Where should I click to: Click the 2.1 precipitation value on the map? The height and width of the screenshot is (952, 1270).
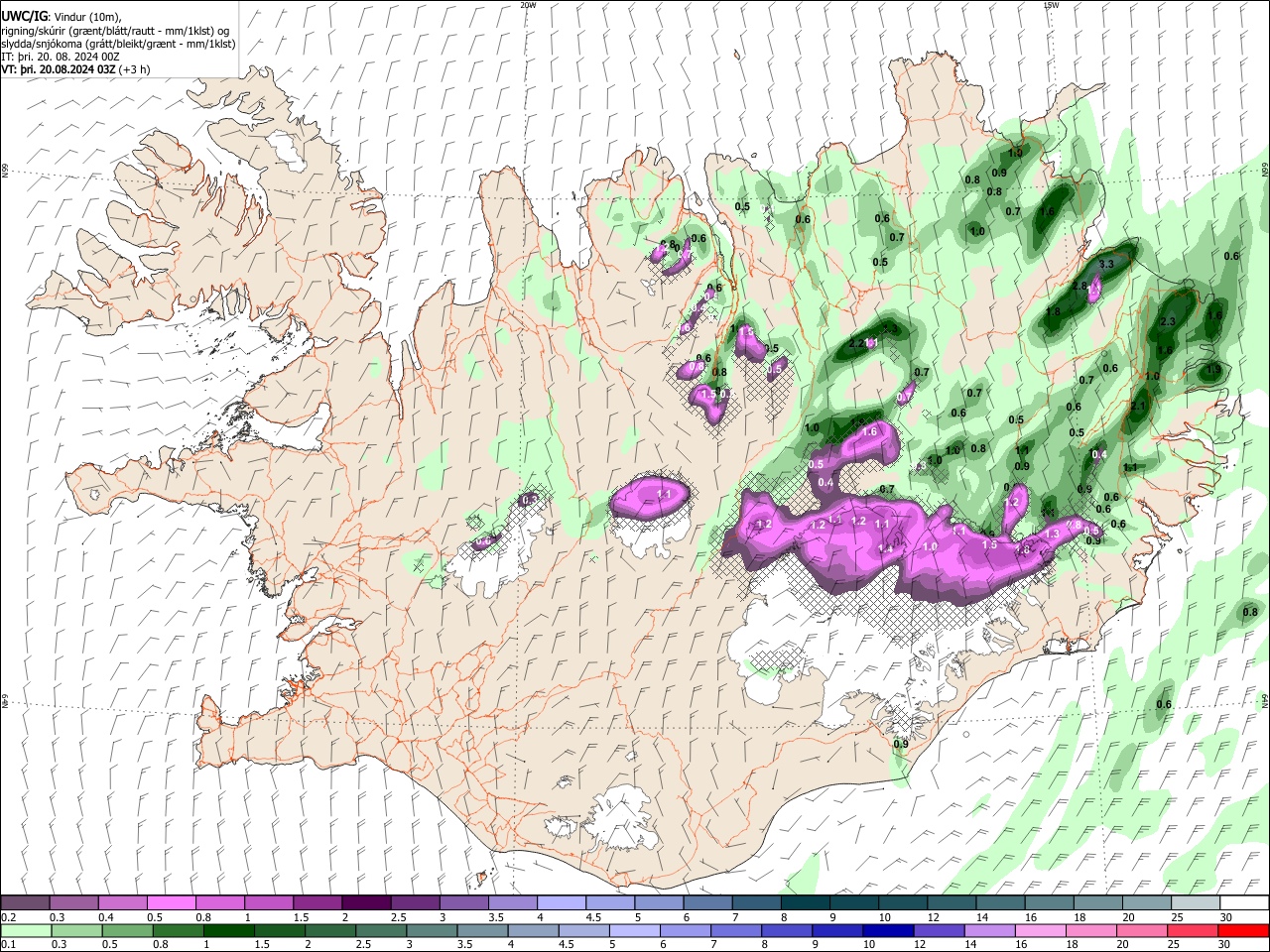[1138, 406]
